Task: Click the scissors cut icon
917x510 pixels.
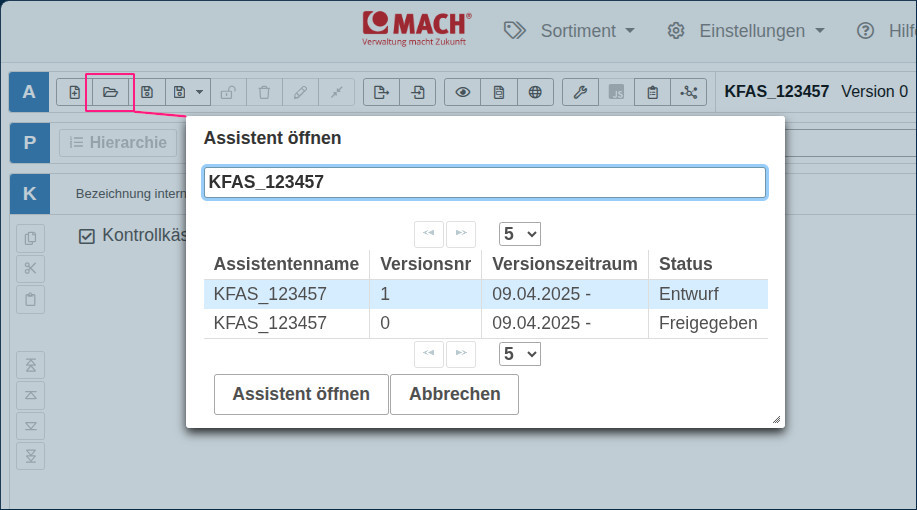Action: point(30,268)
